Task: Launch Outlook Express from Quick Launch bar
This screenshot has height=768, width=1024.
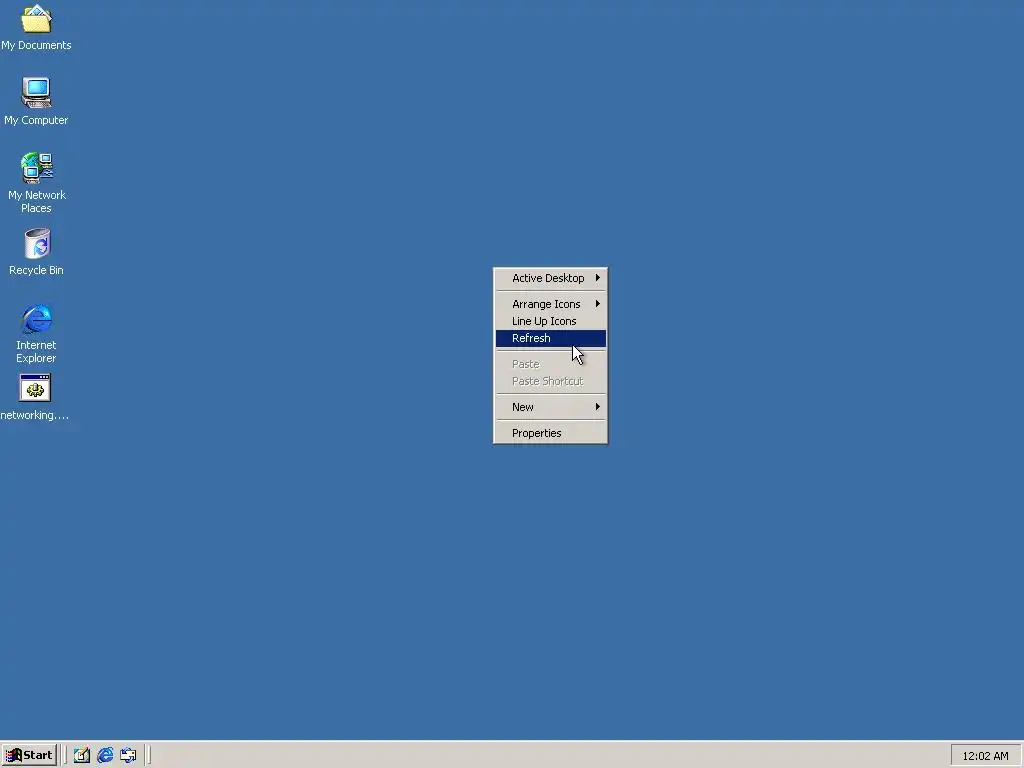Action: click(128, 755)
